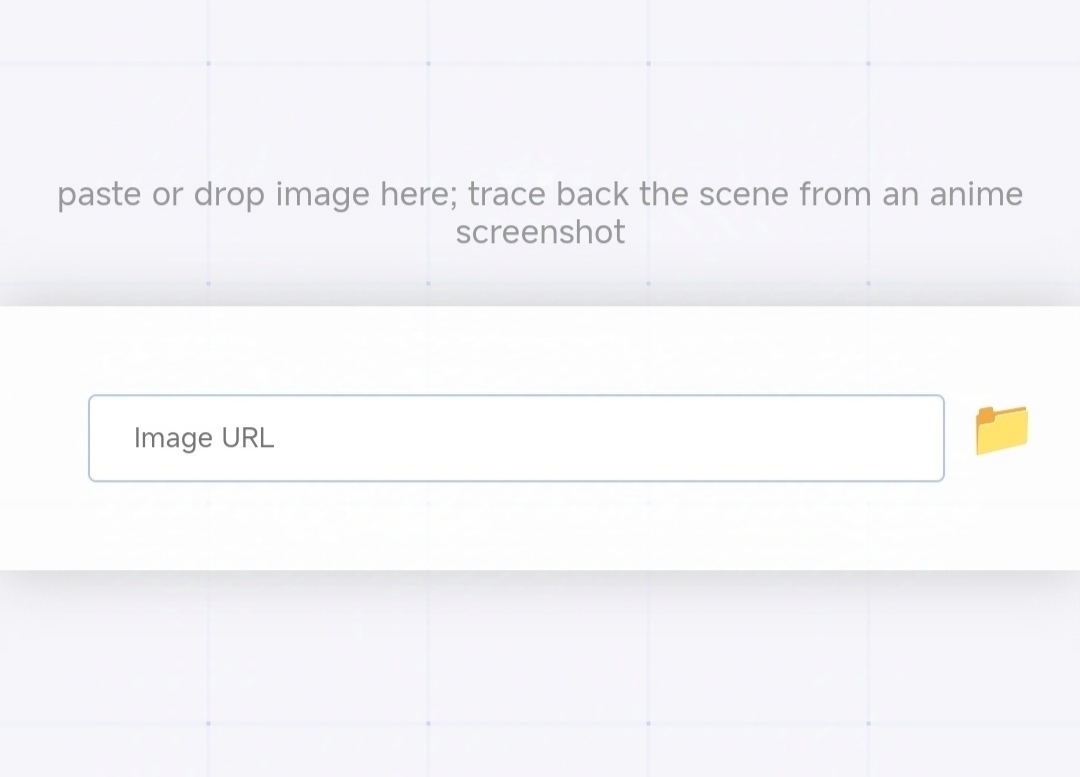Place cursor in the Image URL field
The height and width of the screenshot is (777, 1080).
[516, 438]
